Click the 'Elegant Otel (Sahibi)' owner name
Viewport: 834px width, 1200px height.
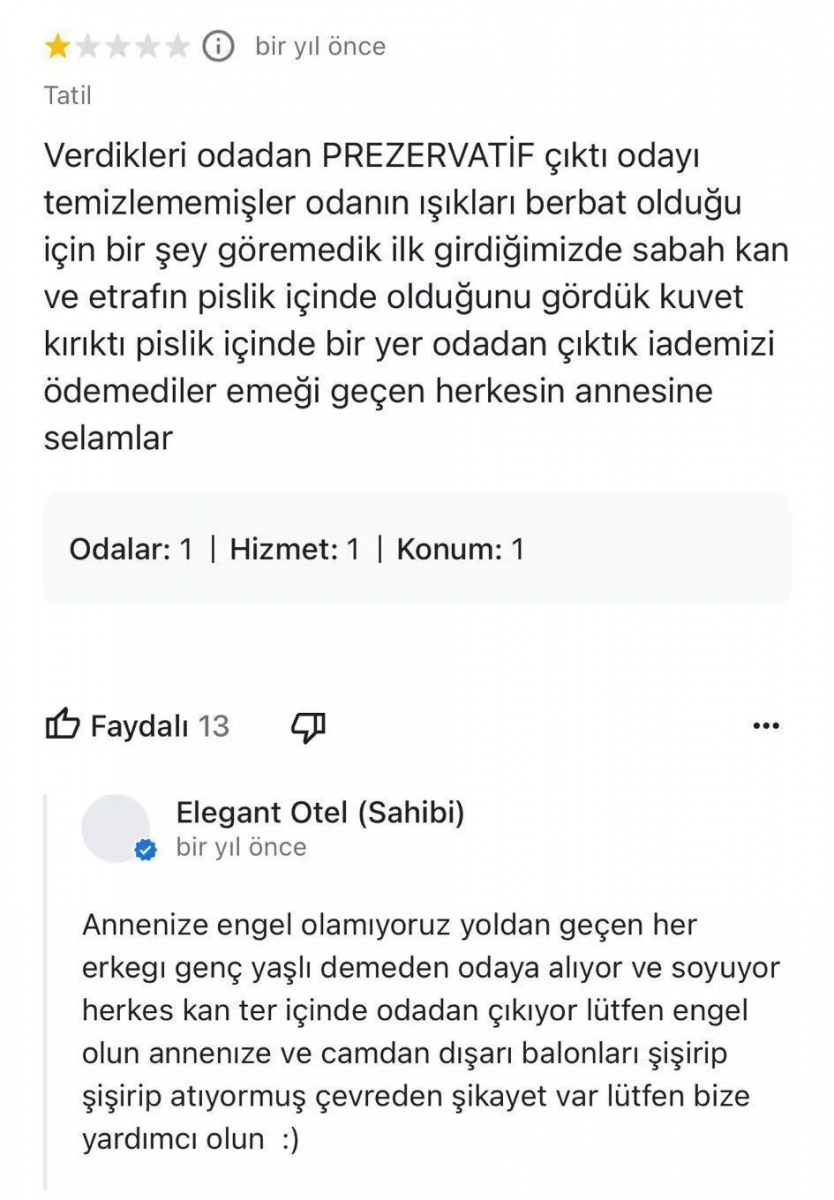point(320,813)
